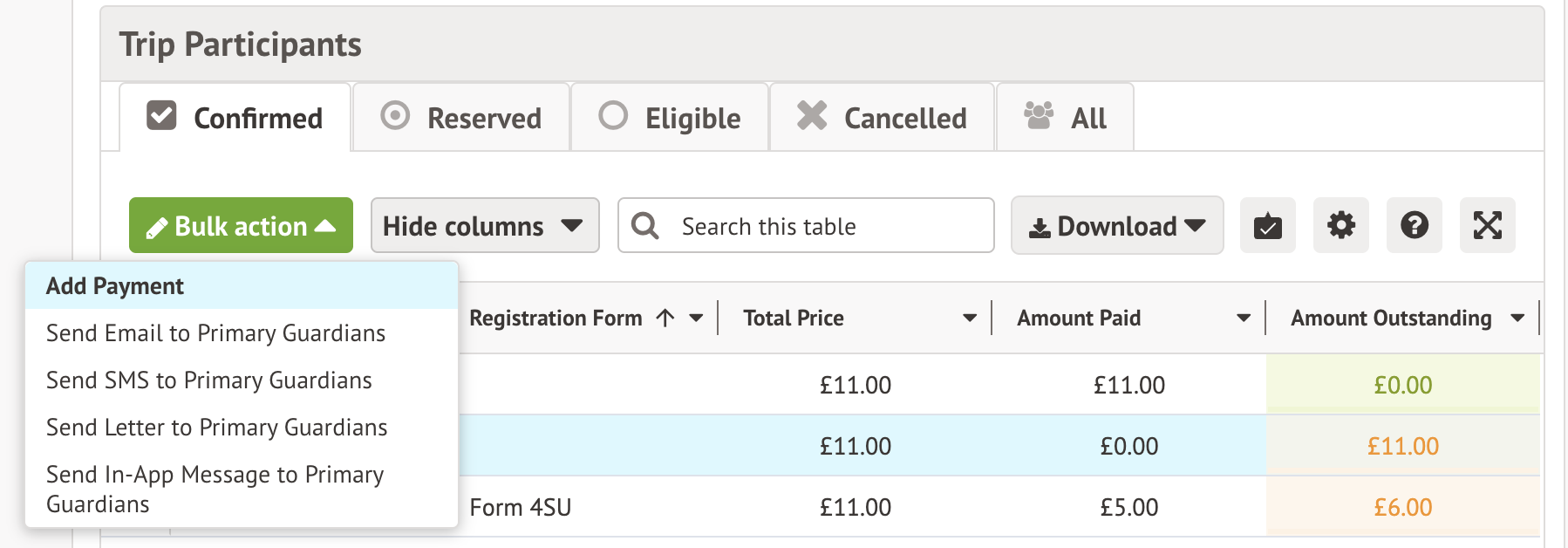Sort ascending arrow on Registration Form

[x=665, y=319]
